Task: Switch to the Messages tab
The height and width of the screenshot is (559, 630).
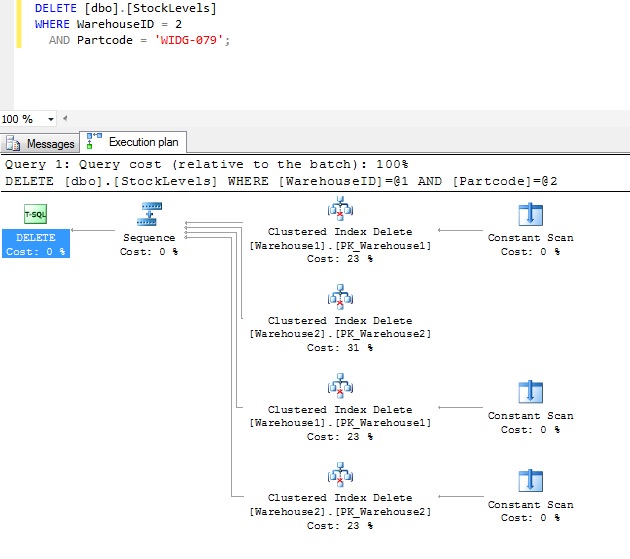Action: click(40, 143)
